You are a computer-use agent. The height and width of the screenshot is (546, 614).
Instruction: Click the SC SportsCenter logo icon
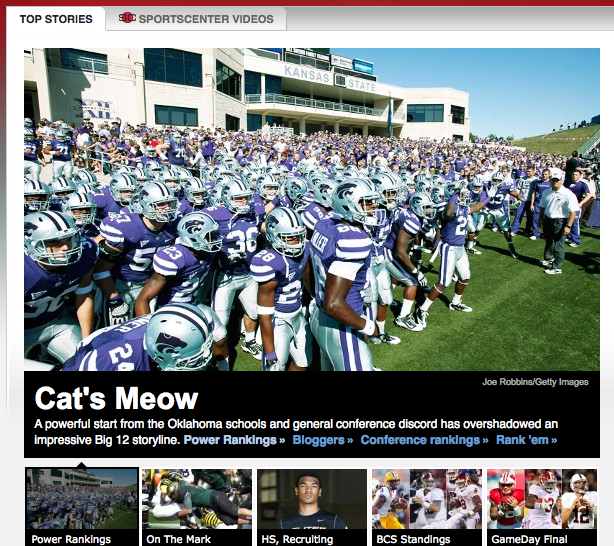pos(127,18)
